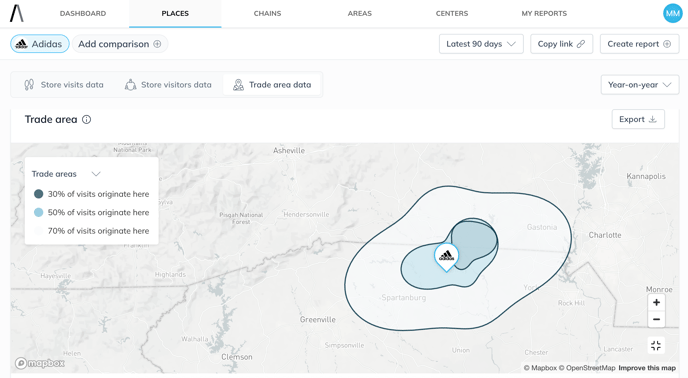The height and width of the screenshot is (378, 688).
Task: Open the MM user avatar menu
Action: pyautogui.click(x=672, y=13)
